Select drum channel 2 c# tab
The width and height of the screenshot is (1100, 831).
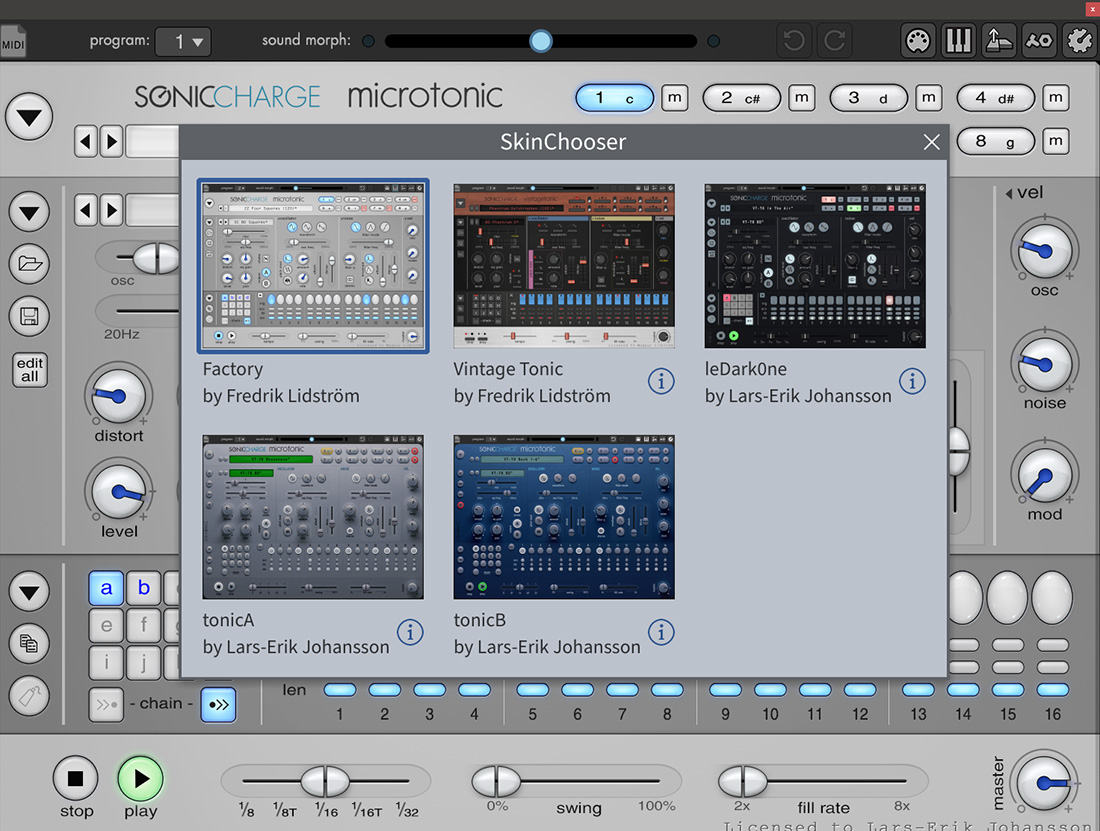[741, 98]
